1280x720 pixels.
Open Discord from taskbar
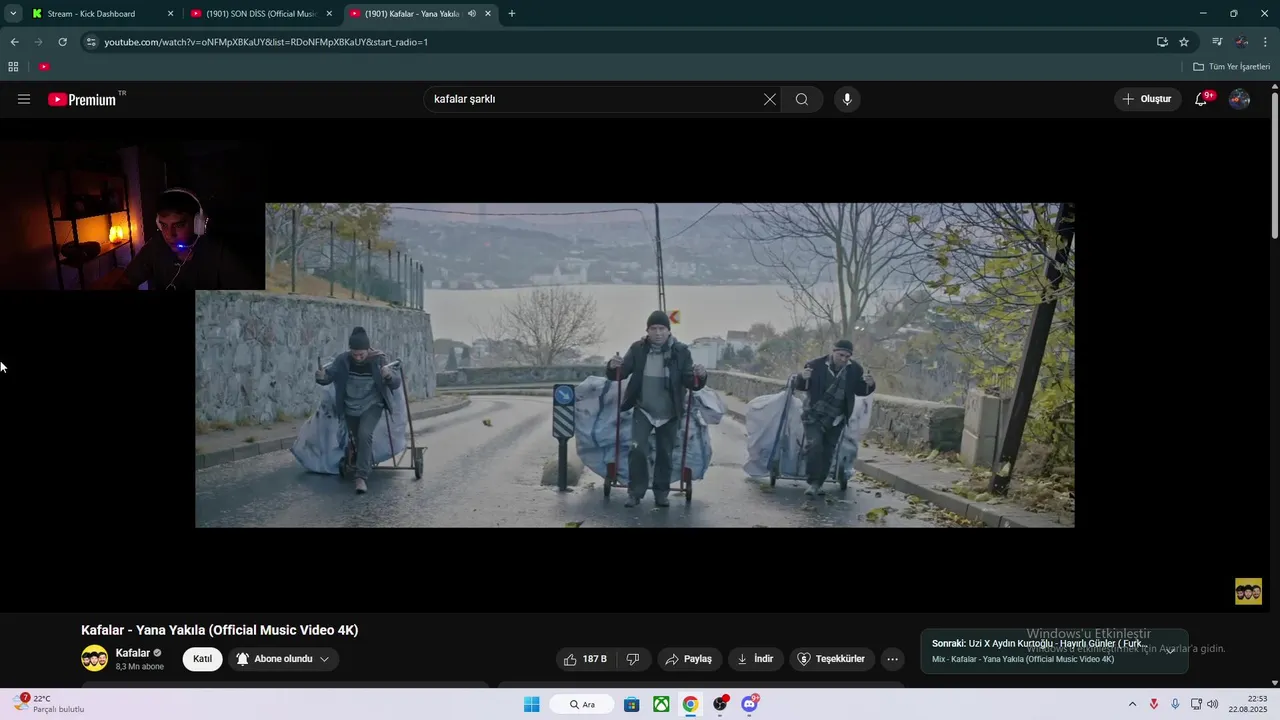click(x=750, y=704)
